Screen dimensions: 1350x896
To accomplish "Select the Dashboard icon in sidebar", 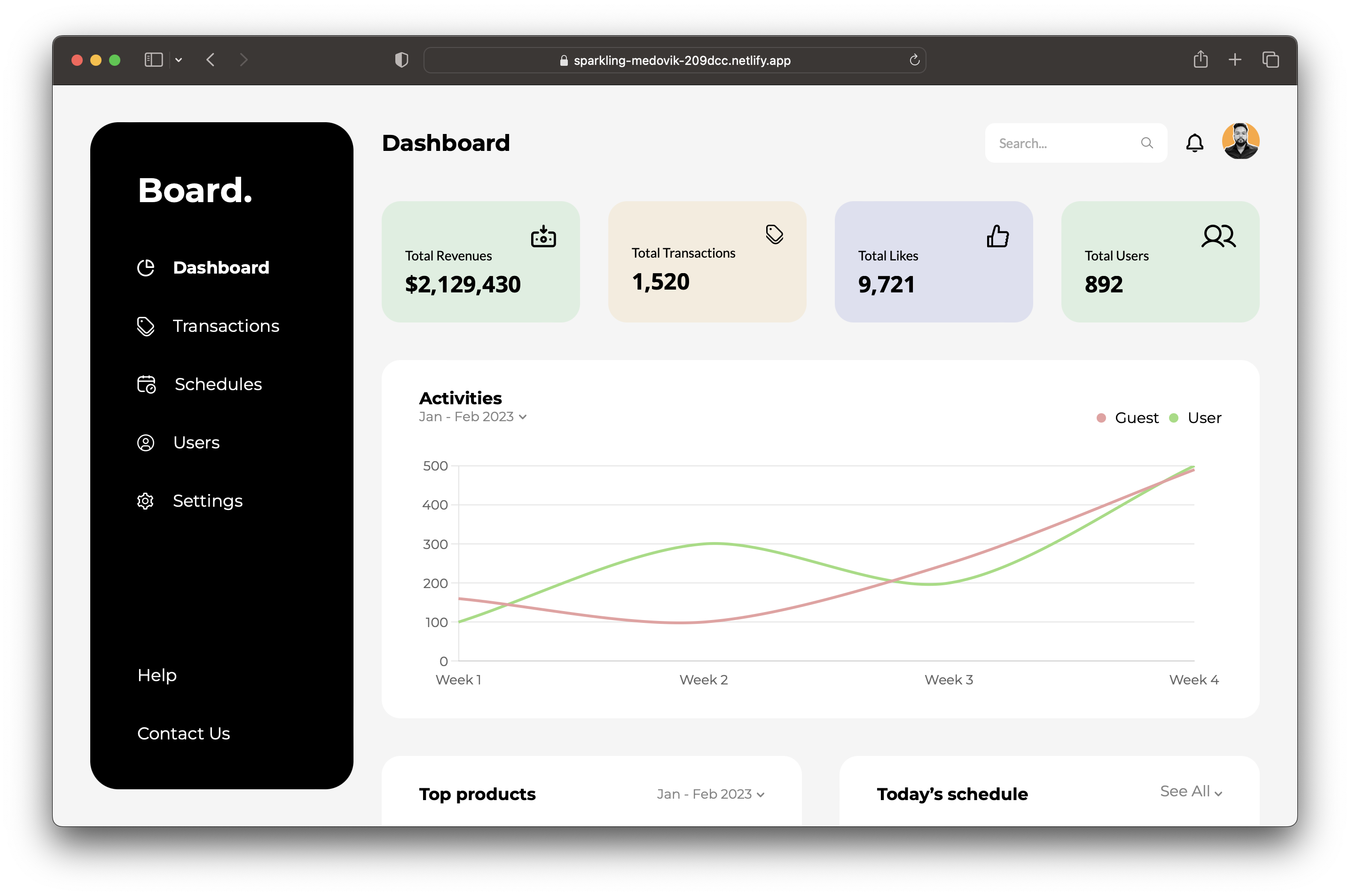I will [x=147, y=267].
